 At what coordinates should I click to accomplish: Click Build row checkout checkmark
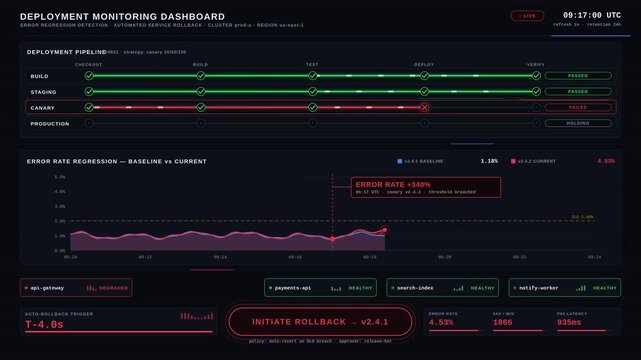pyautogui.click(x=89, y=76)
